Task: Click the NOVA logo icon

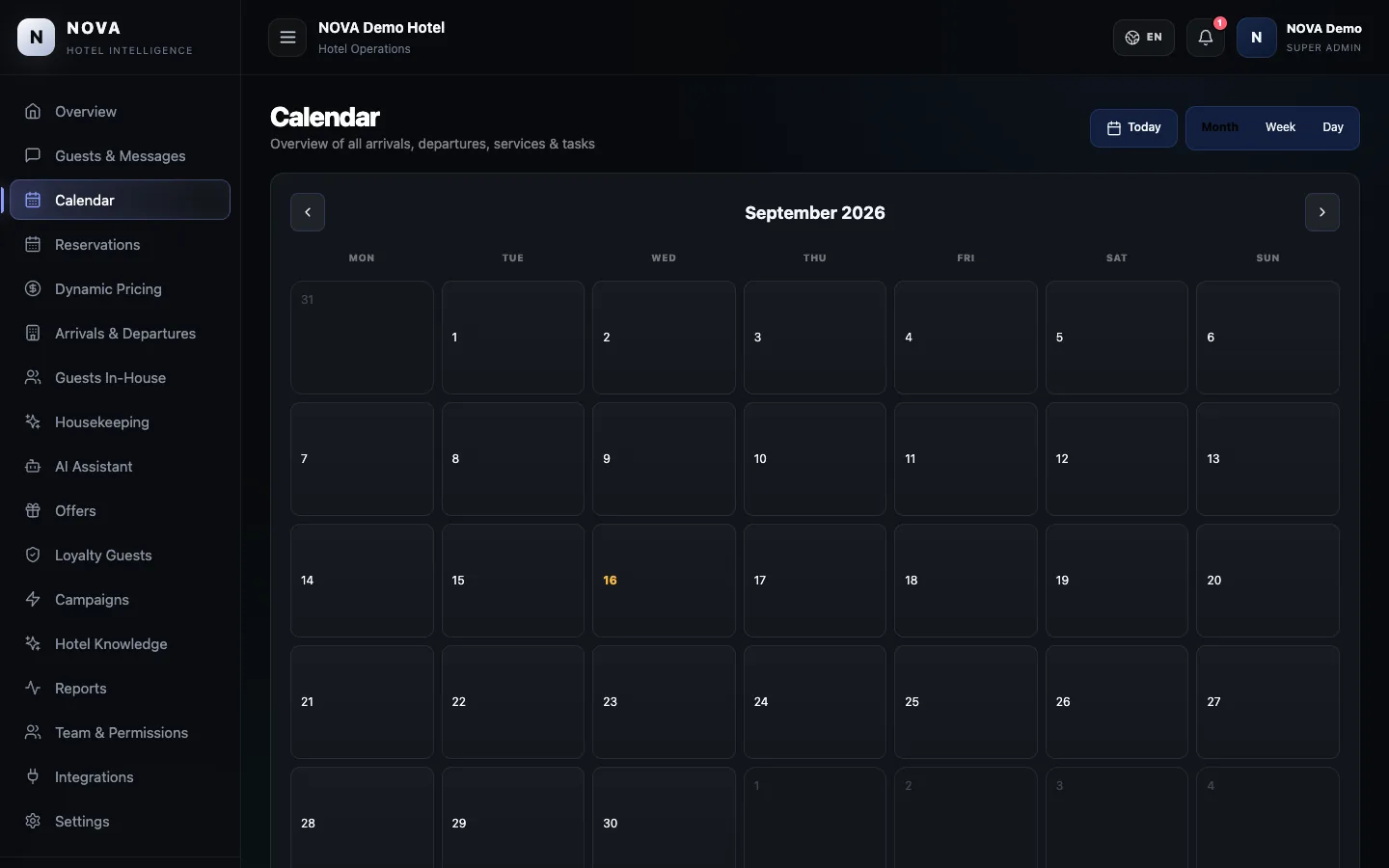Action: (37, 38)
